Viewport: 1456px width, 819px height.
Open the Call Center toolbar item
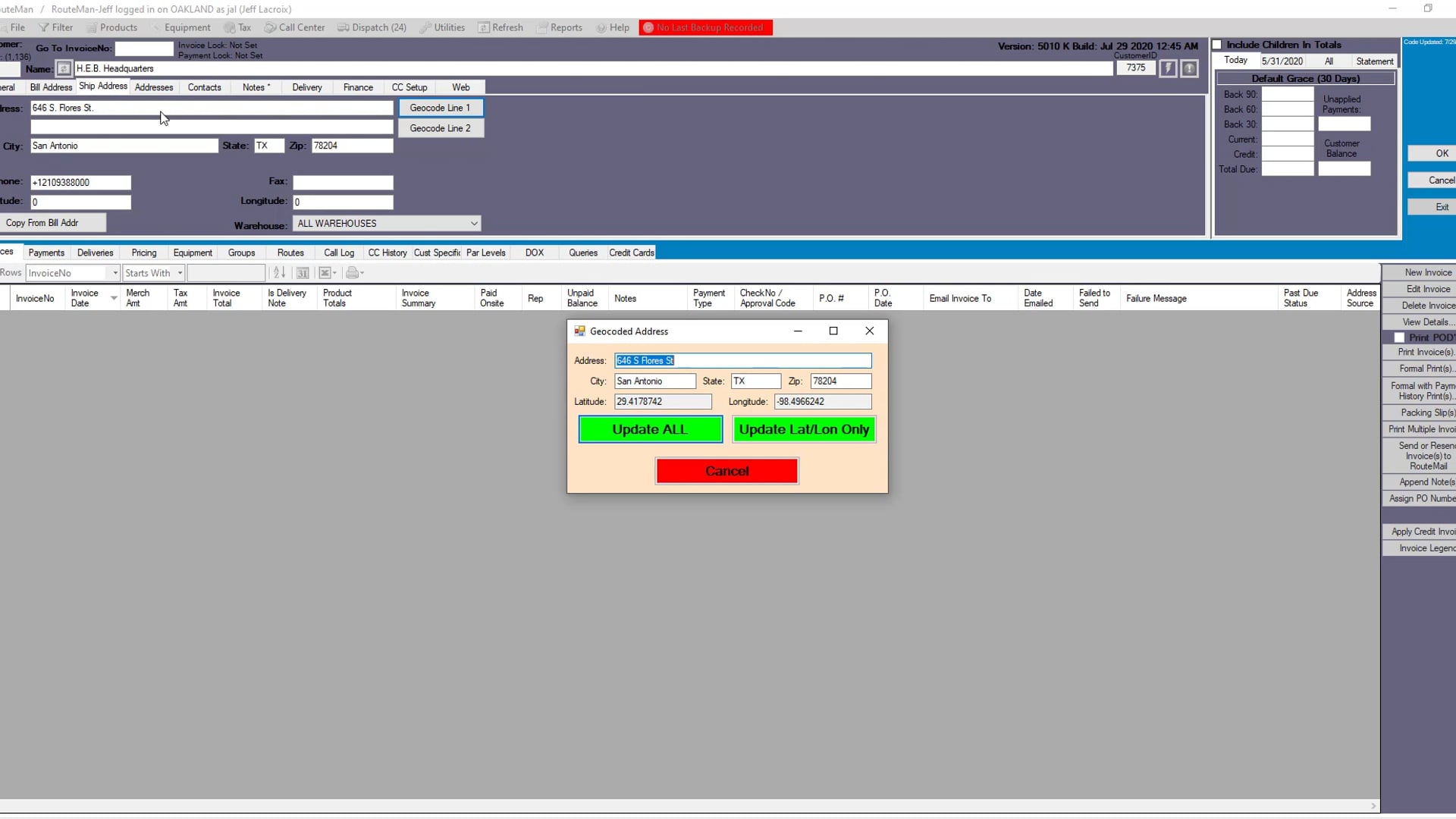[295, 27]
